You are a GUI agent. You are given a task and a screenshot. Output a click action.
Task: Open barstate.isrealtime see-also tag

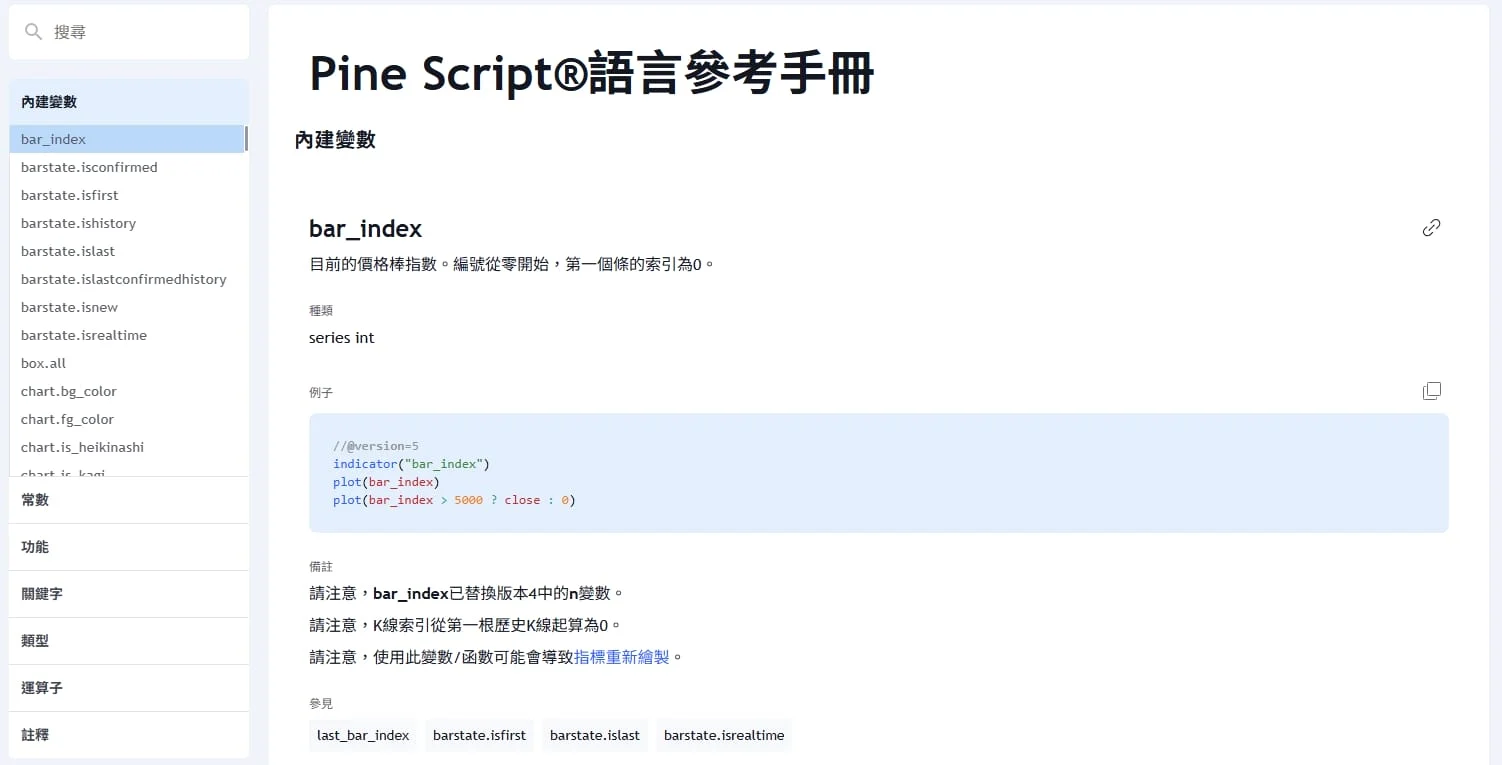click(x=724, y=735)
